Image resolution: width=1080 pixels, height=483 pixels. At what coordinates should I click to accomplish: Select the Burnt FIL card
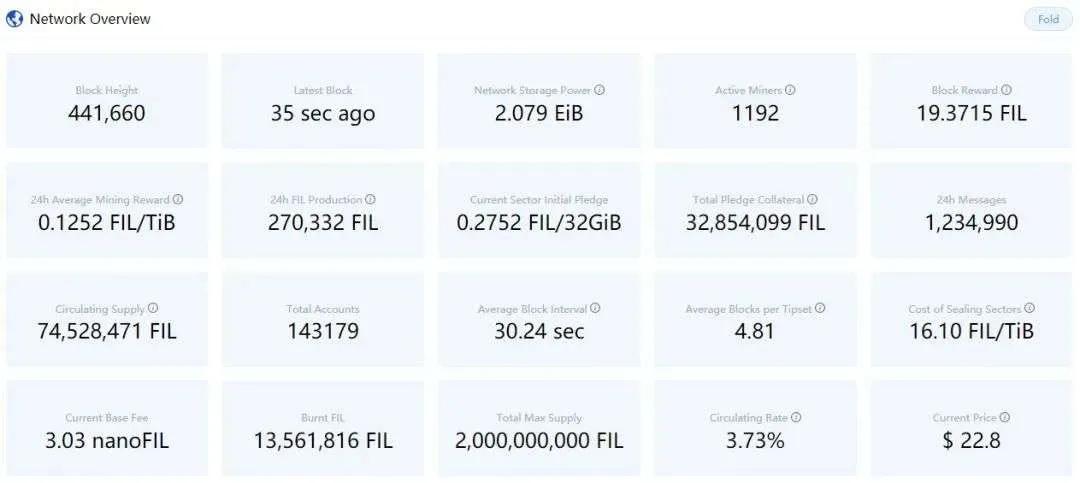[322, 429]
